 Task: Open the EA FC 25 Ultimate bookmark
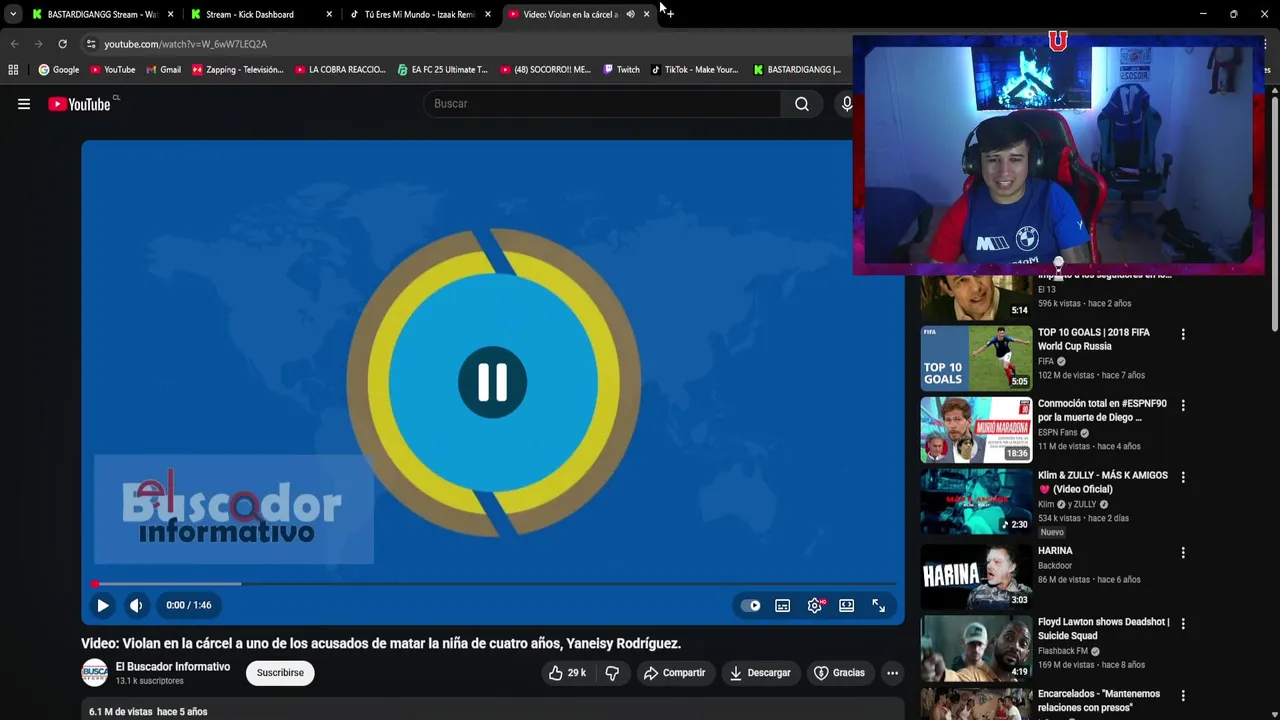click(x=442, y=70)
